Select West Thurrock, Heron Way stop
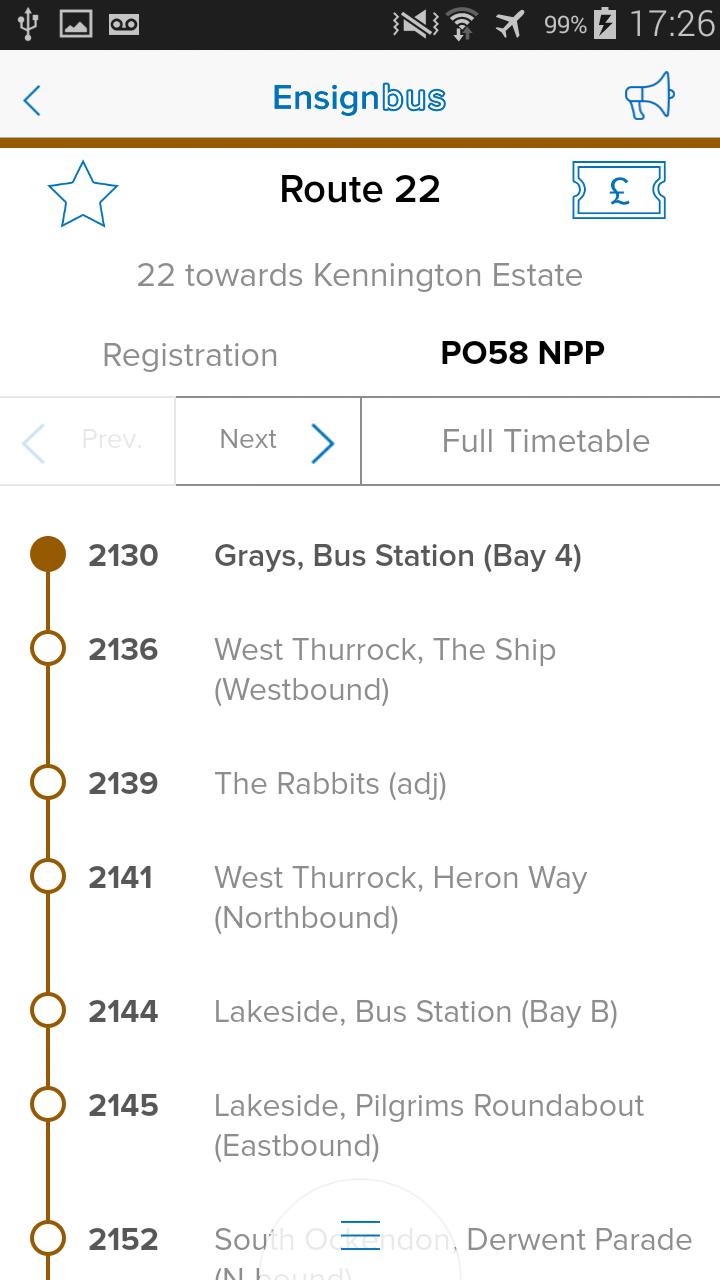 pos(400,897)
